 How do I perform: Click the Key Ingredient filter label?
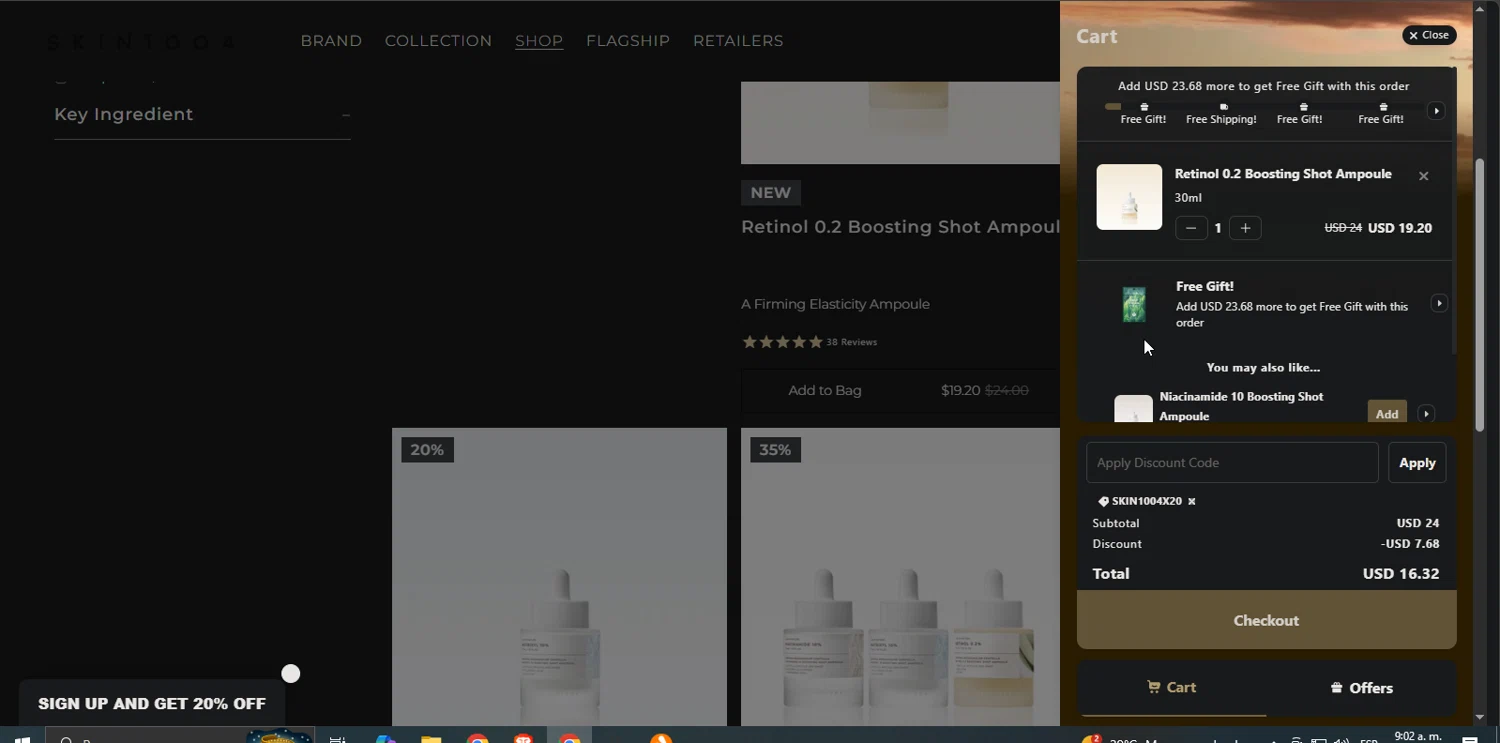pos(124,114)
